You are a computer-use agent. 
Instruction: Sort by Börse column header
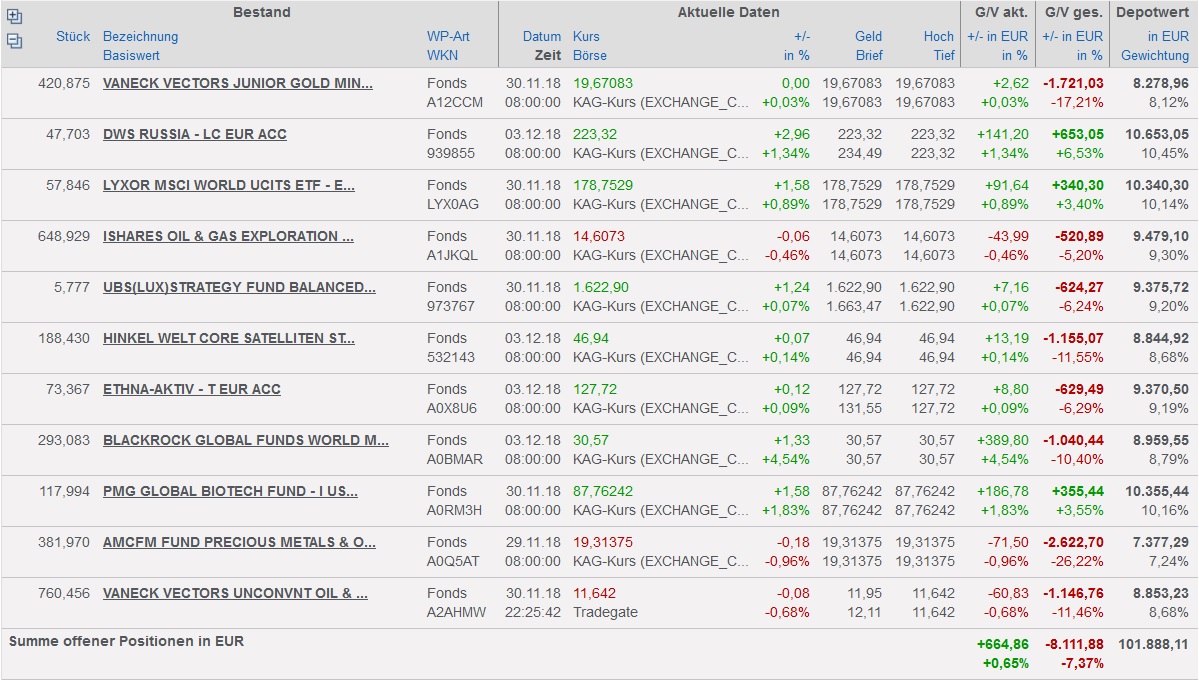(x=590, y=55)
